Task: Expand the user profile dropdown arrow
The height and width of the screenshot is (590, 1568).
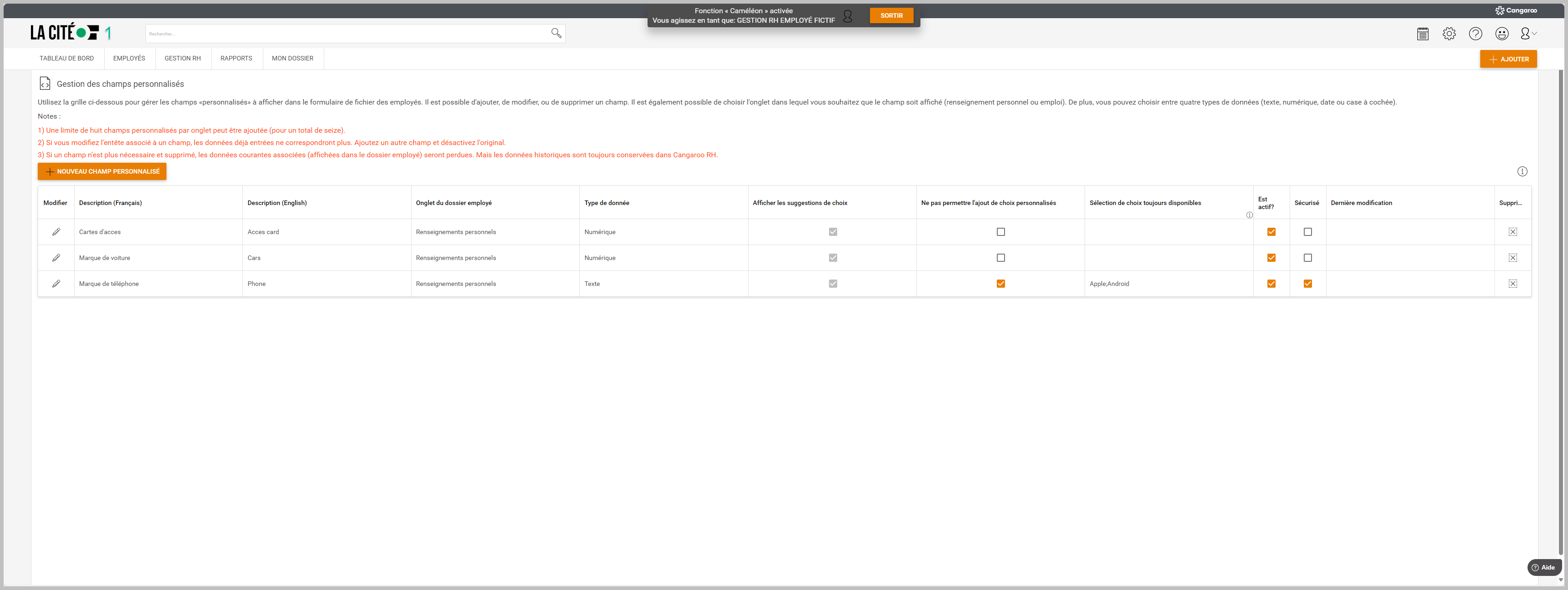Action: tap(1534, 34)
